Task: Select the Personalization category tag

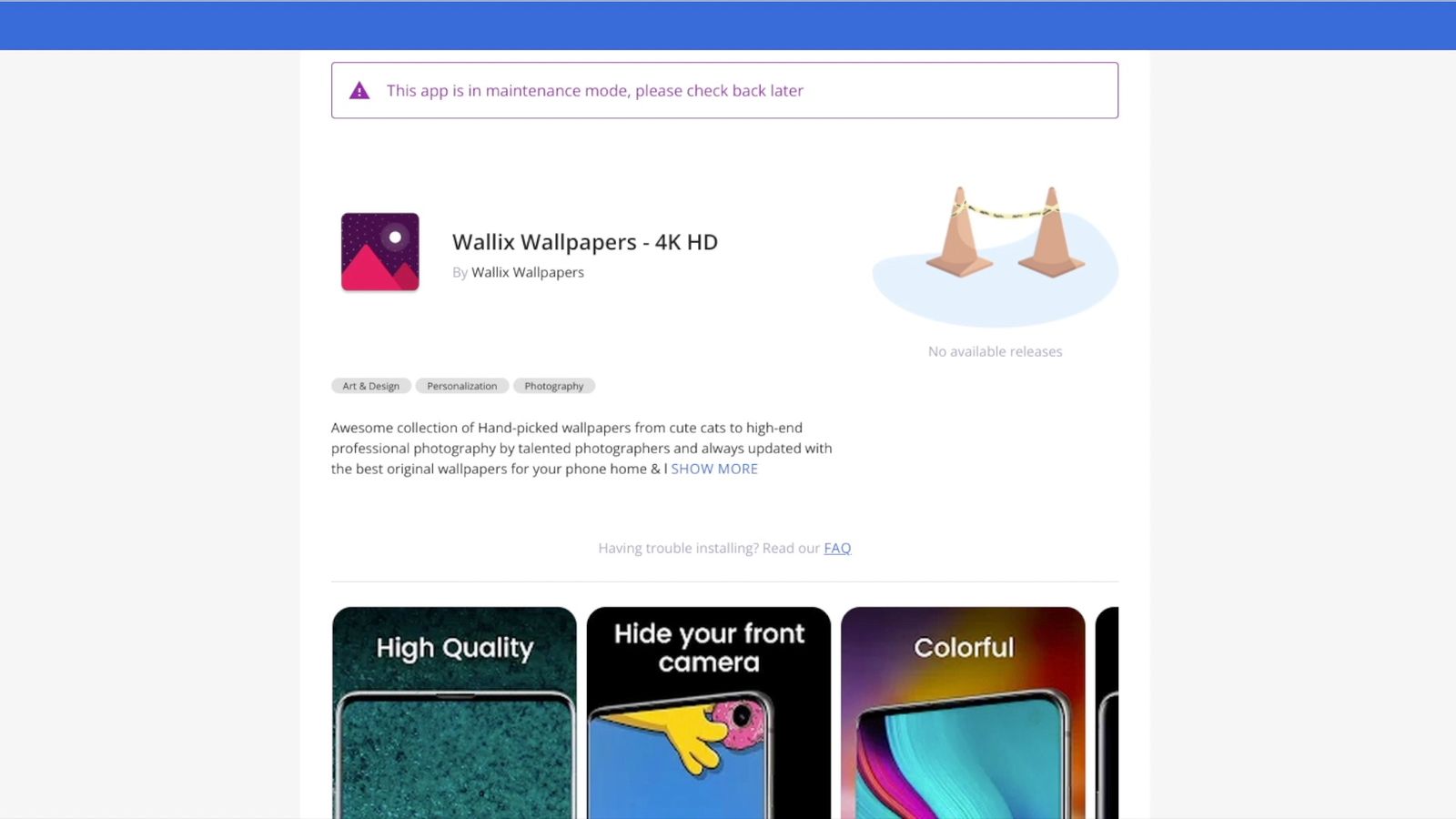Action: (x=461, y=386)
